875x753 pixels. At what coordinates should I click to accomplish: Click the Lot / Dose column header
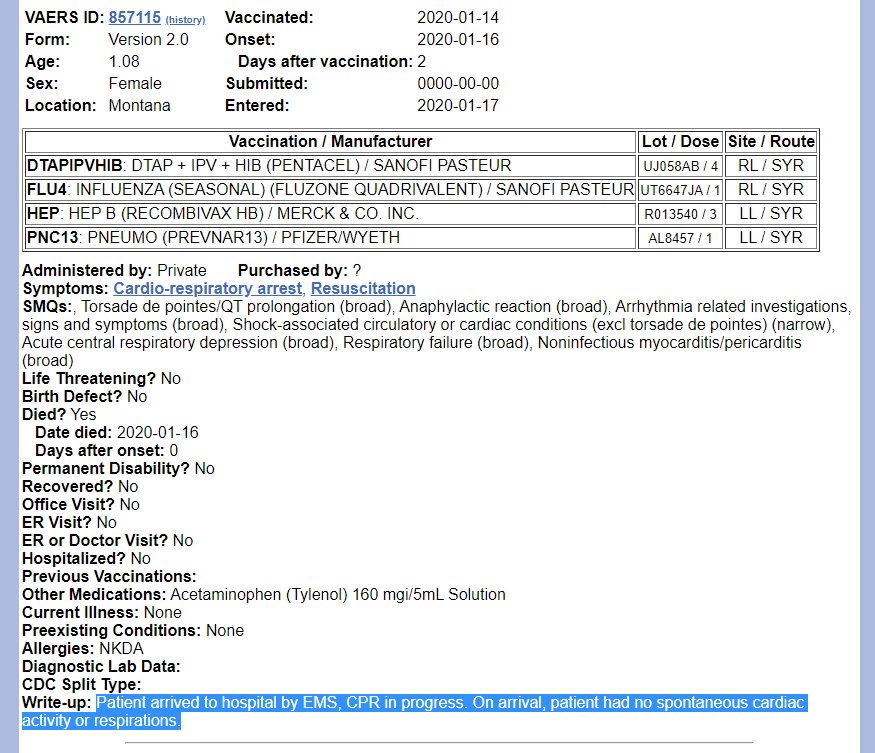680,141
